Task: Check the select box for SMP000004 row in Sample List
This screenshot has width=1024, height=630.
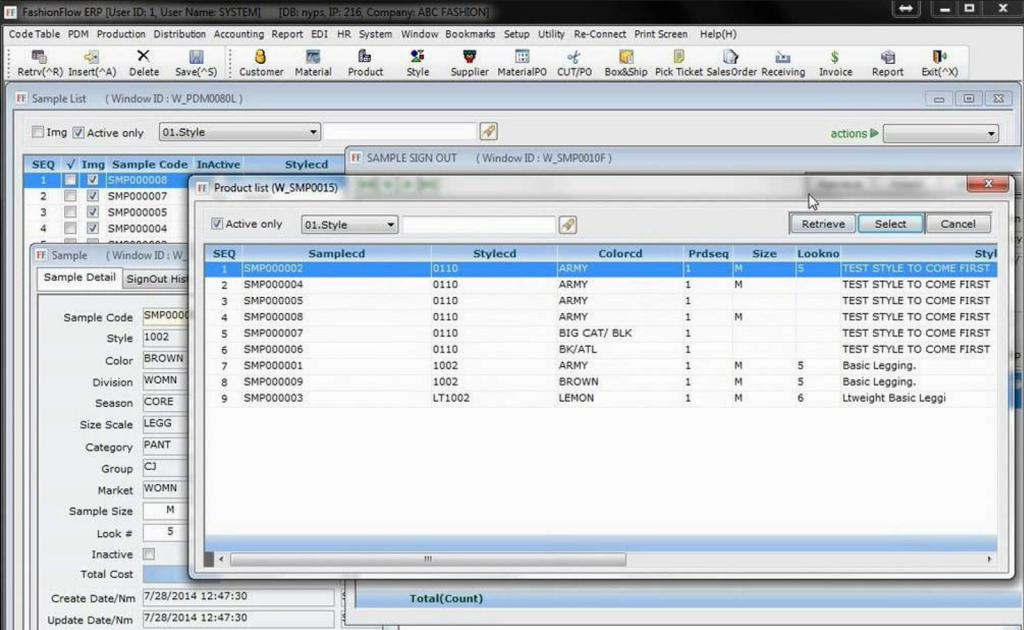Action: [x=70, y=228]
